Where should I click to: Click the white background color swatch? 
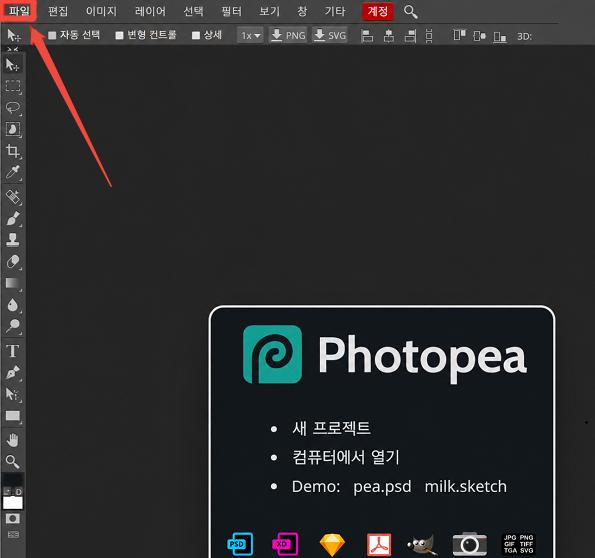point(13,503)
